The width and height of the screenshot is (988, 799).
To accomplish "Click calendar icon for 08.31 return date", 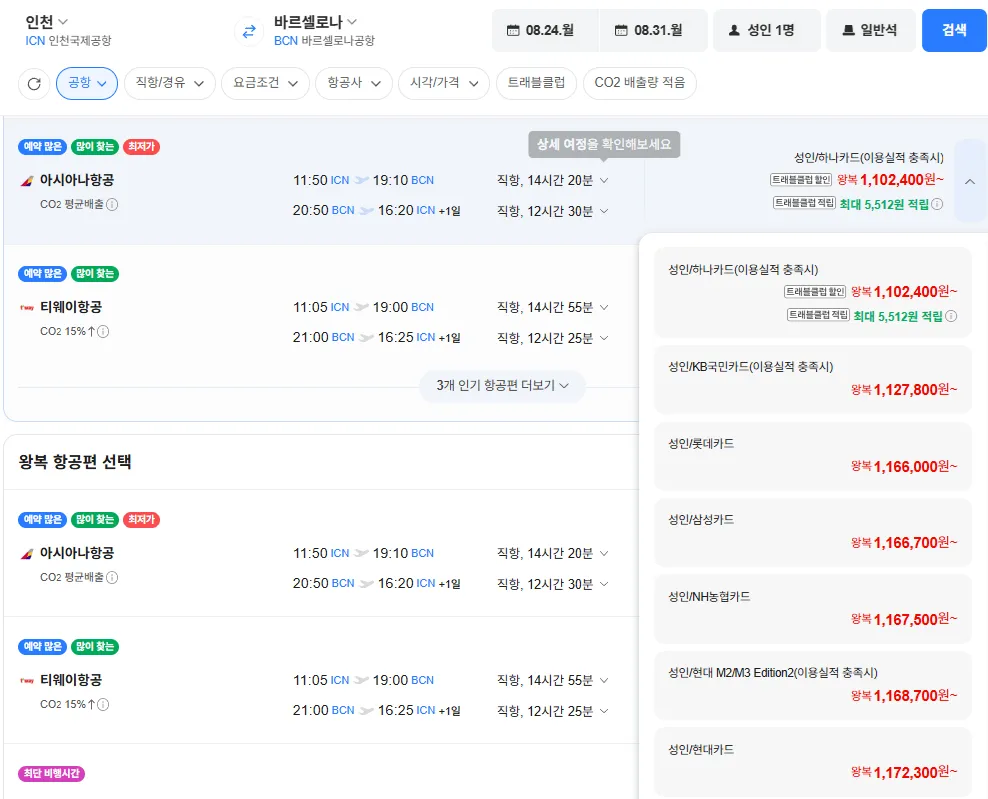I will pyautogui.click(x=621, y=30).
